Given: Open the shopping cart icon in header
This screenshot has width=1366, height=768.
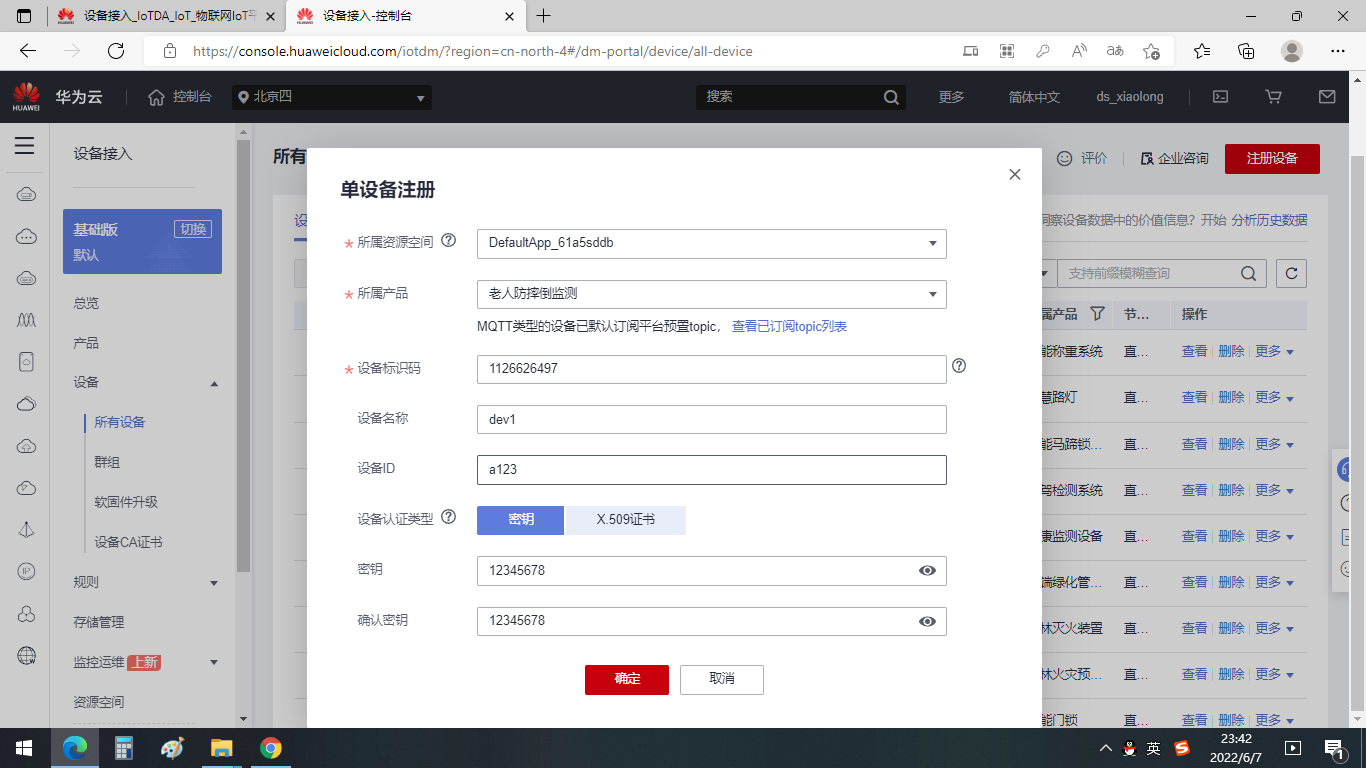Looking at the screenshot, I should click(1273, 97).
